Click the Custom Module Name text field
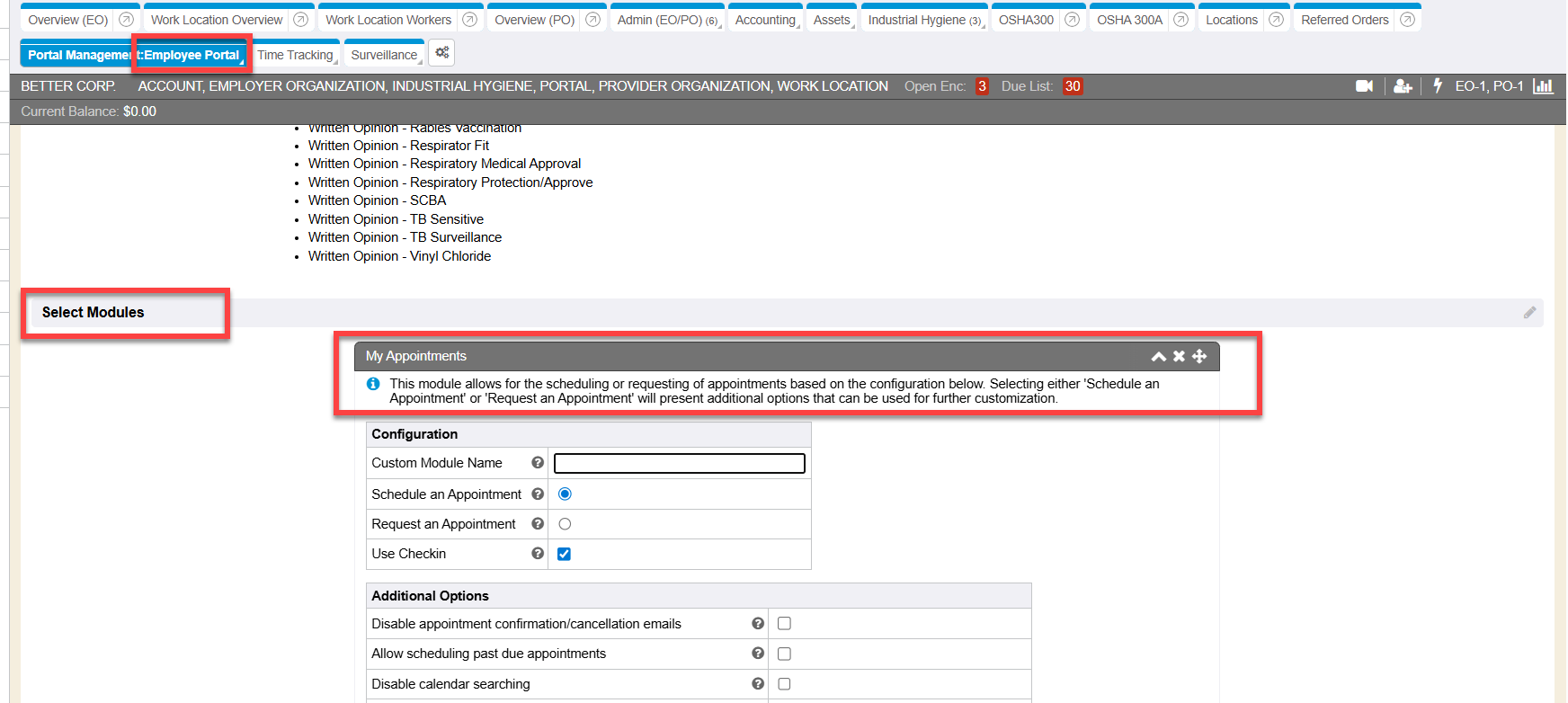1568x703 pixels. click(679, 463)
